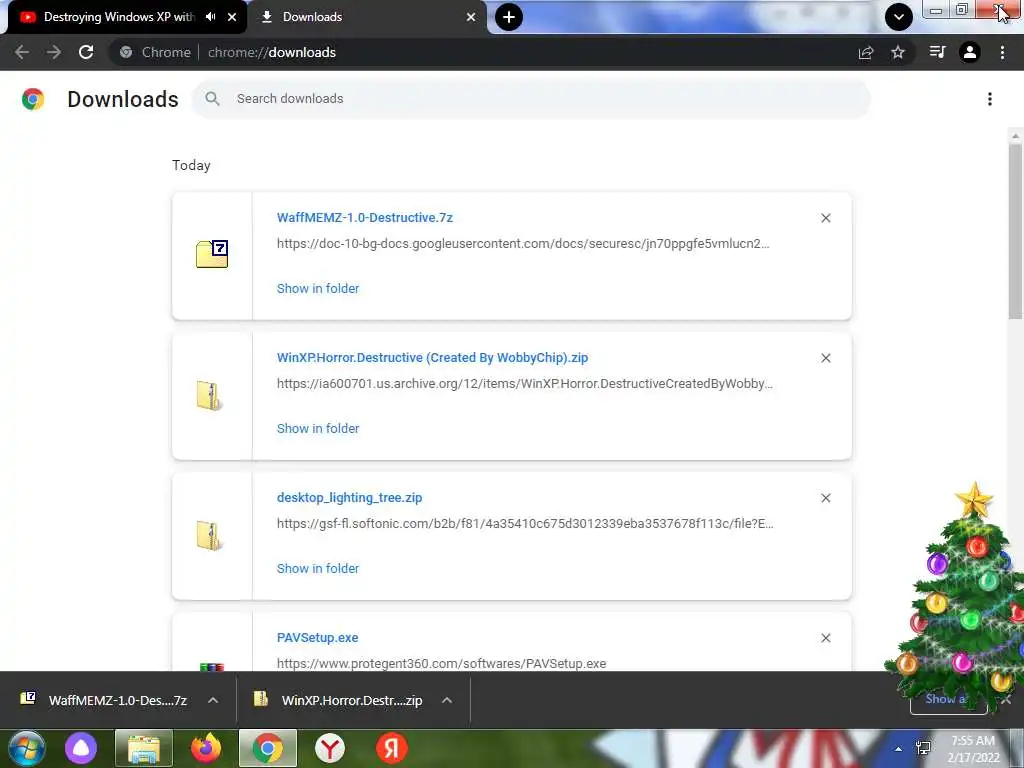Launch Firefox from the taskbar
This screenshot has width=1024, height=768.
206,748
